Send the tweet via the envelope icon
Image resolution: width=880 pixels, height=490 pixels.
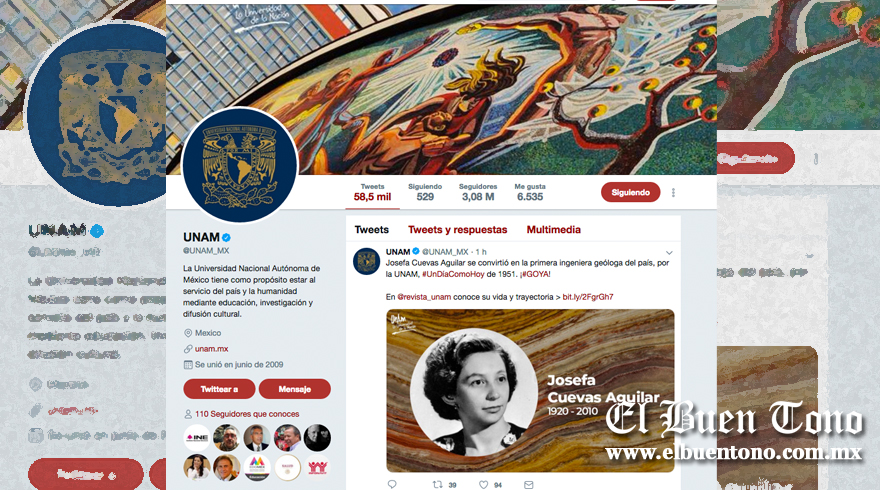click(528, 484)
